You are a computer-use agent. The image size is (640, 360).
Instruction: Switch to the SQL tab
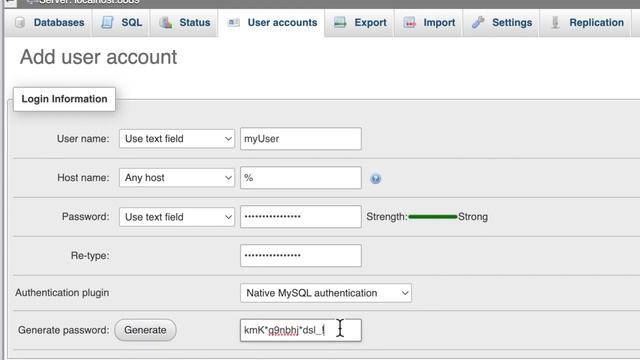(x=121, y=23)
